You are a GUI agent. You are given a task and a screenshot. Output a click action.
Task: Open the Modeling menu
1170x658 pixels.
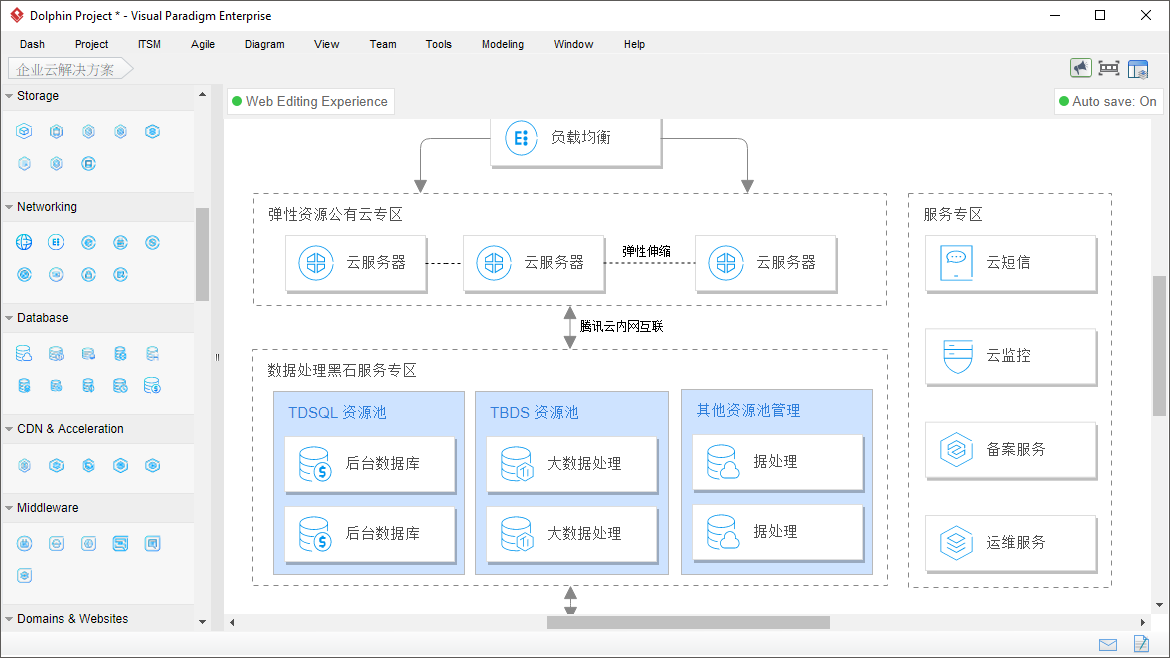(x=503, y=44)
